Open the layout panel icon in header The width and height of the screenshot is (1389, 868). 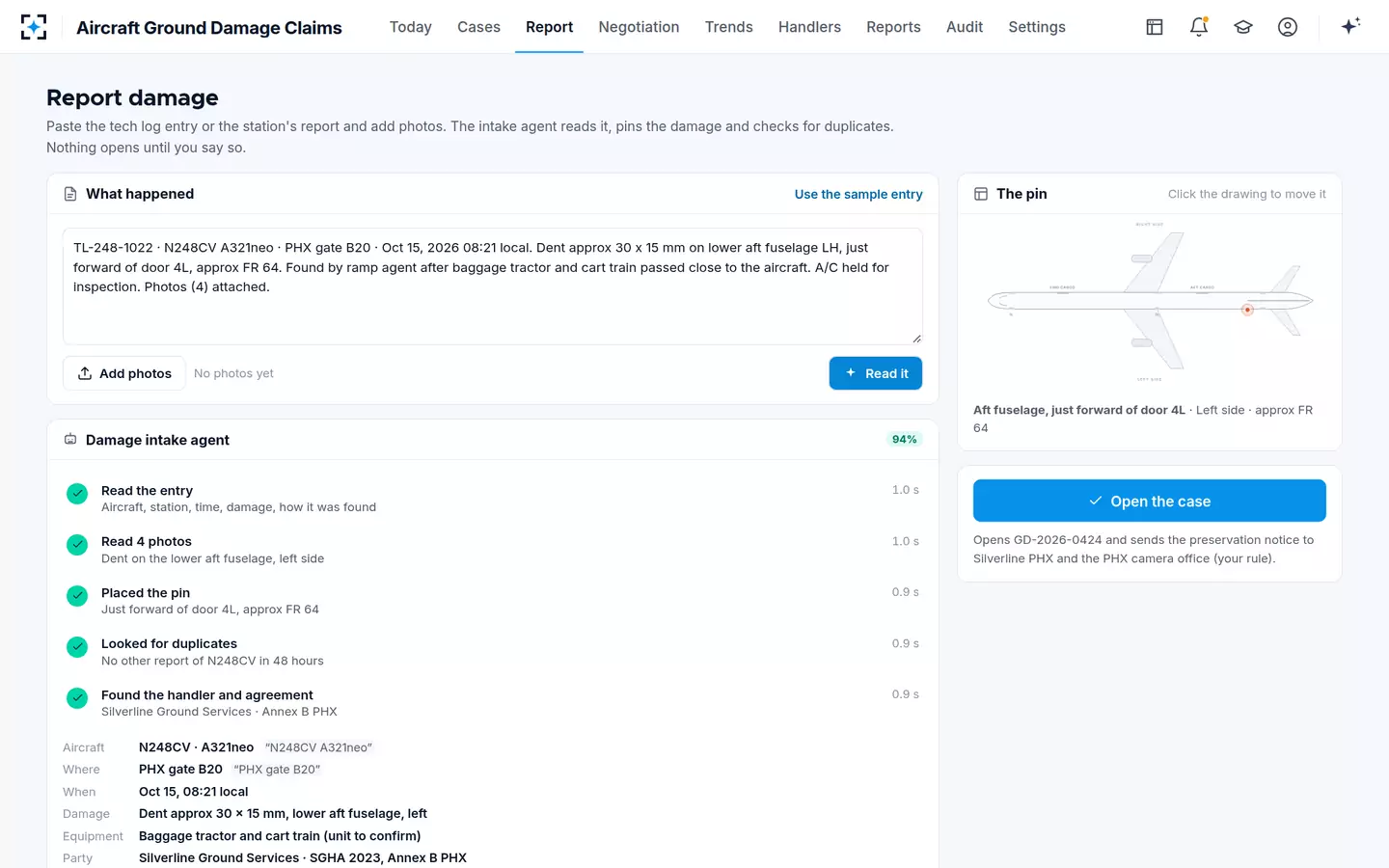[1155, 27]
